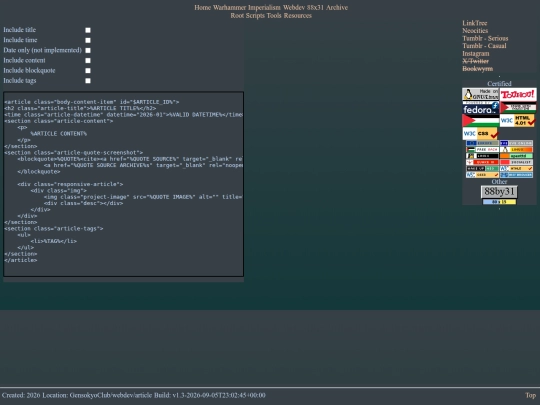Click the small W3C CSS checkmark button

(482, 175)
